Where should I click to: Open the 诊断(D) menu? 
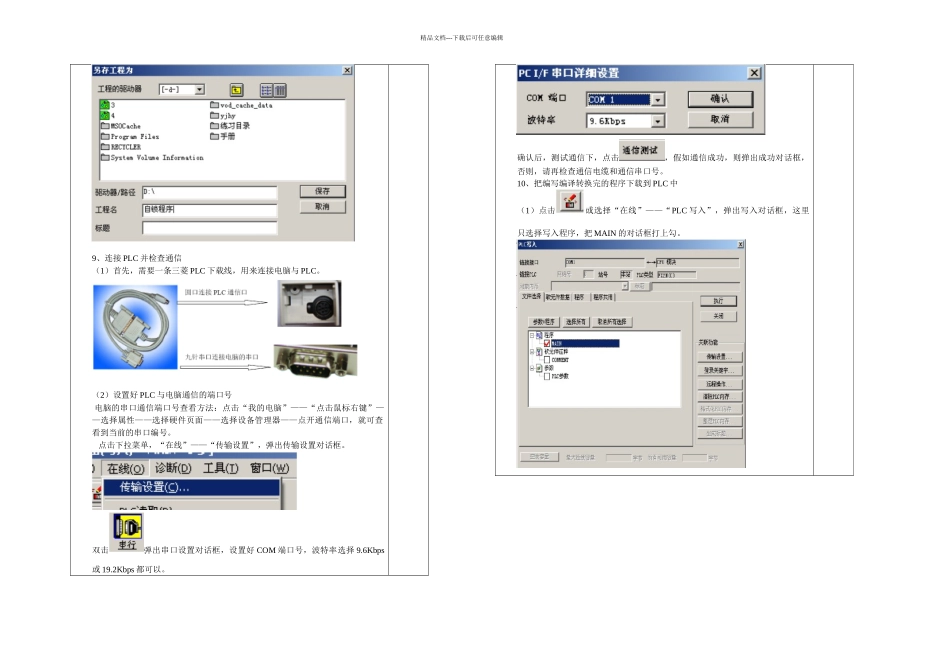click(173, 468)
